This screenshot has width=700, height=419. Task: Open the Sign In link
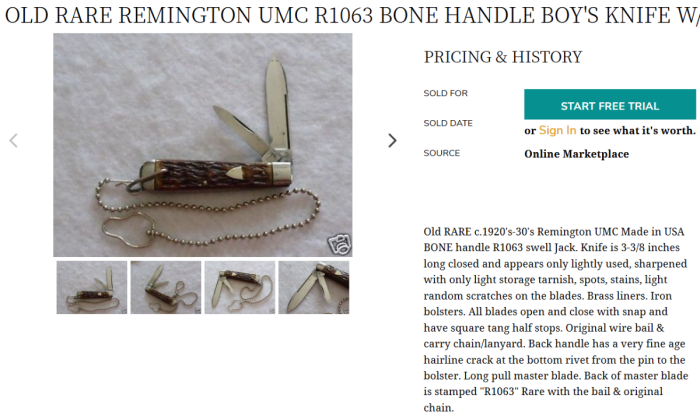[558, 130]
